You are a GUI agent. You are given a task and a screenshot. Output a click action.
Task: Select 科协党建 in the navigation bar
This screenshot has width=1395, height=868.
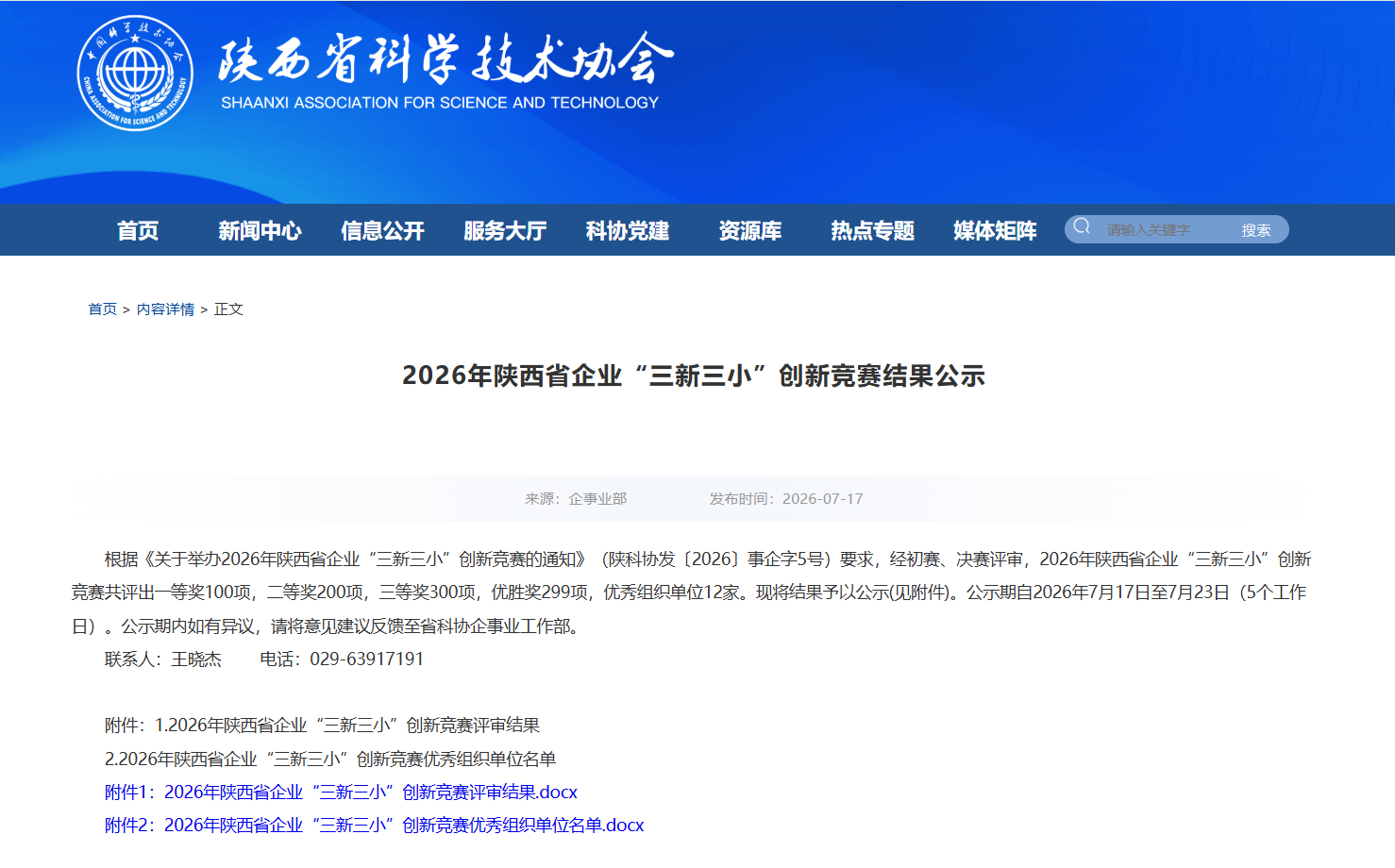628,230
